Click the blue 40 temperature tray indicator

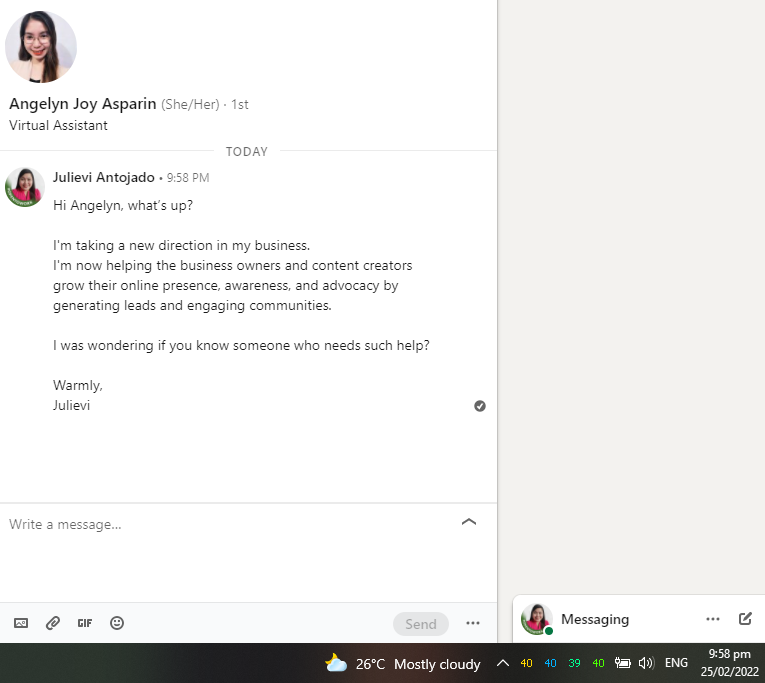click(x=550, y=663)
